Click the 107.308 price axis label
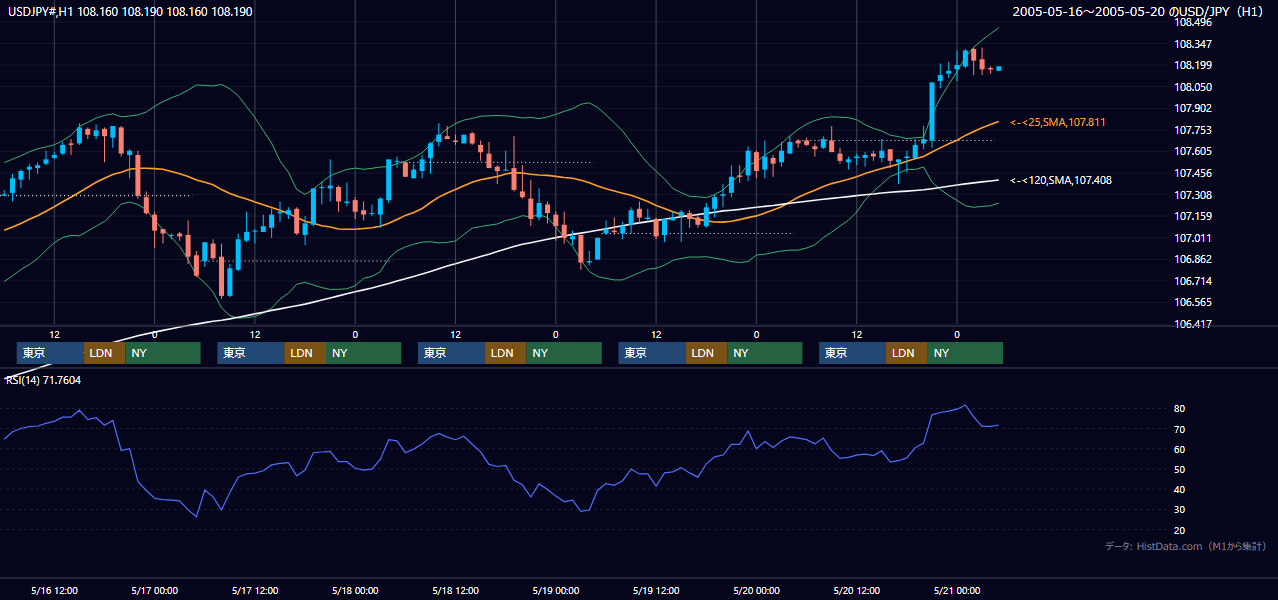The height and width of the screenshot is (600, 1278). click(x=1194, y=195)
